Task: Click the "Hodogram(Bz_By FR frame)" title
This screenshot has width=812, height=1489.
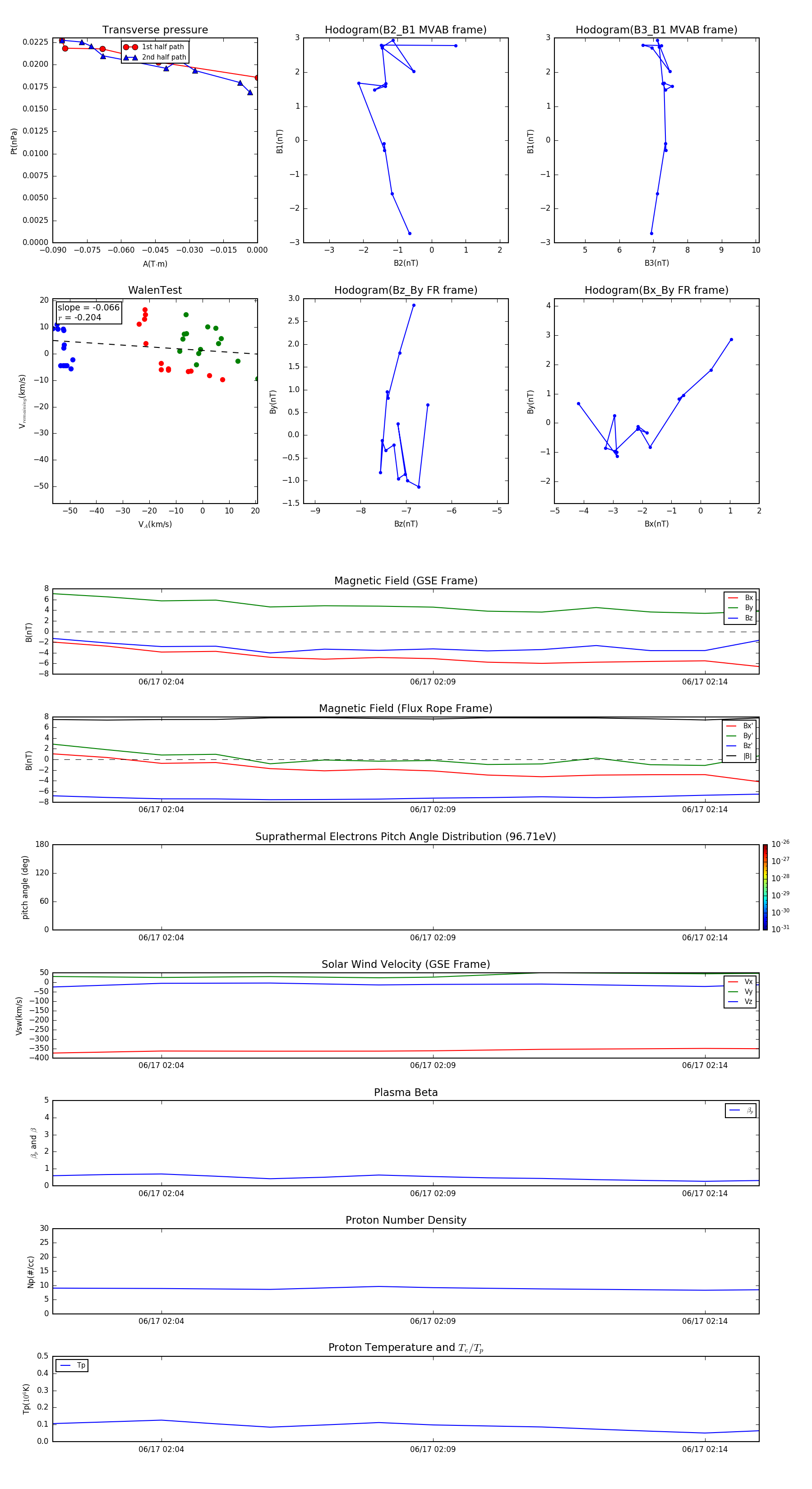Action: click(x=406, y=290)
